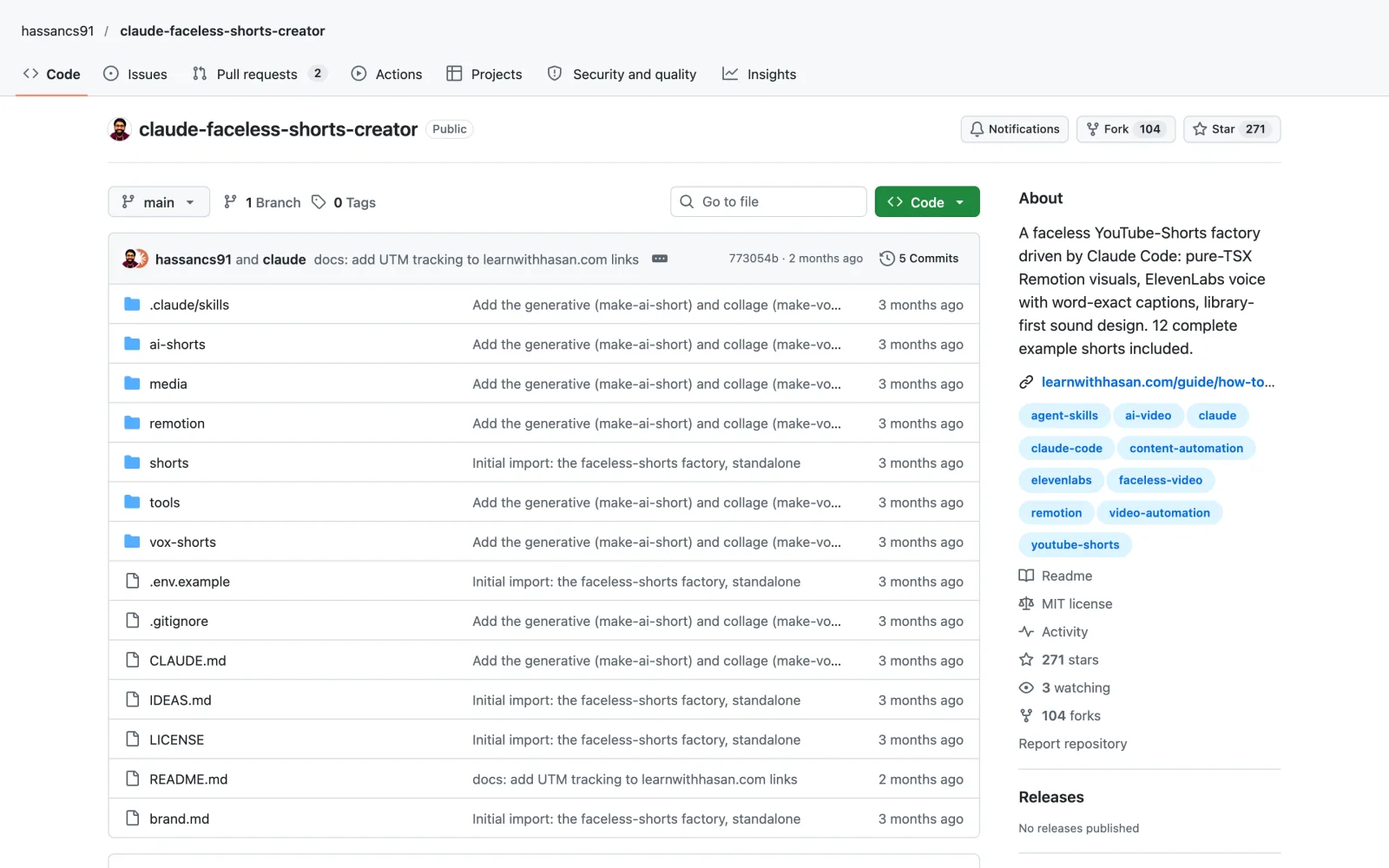Fork the repository with the Fork button
1389x868 pixels.
tap(1126, 129)
